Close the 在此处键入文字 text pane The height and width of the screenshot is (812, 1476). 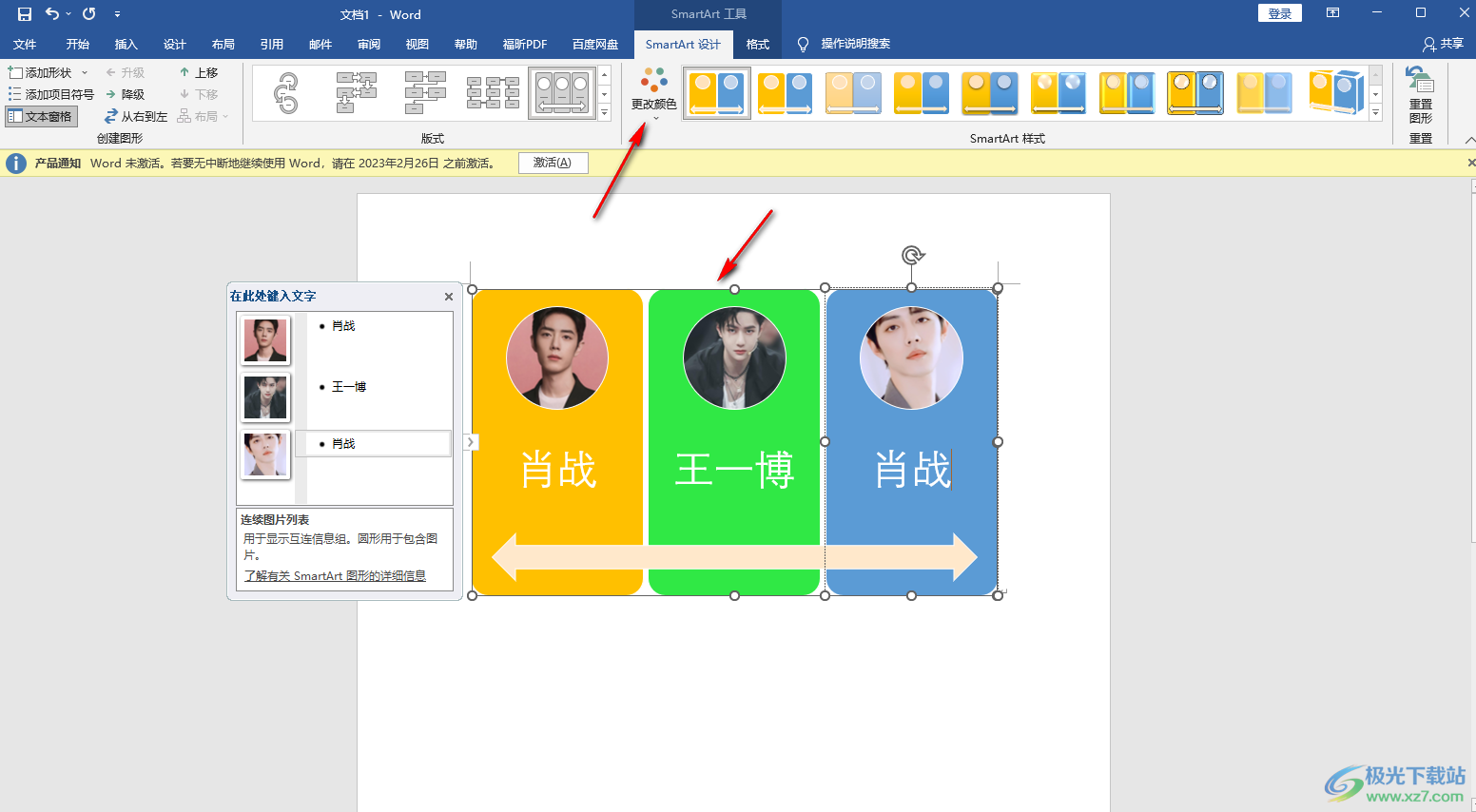point(449,297)
